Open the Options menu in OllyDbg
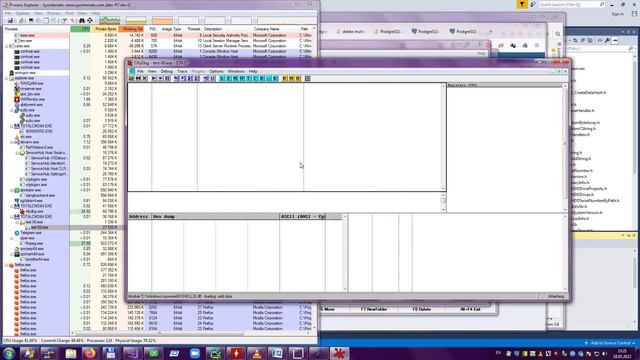The image size is (640, 360). click(x=216, y=71)
